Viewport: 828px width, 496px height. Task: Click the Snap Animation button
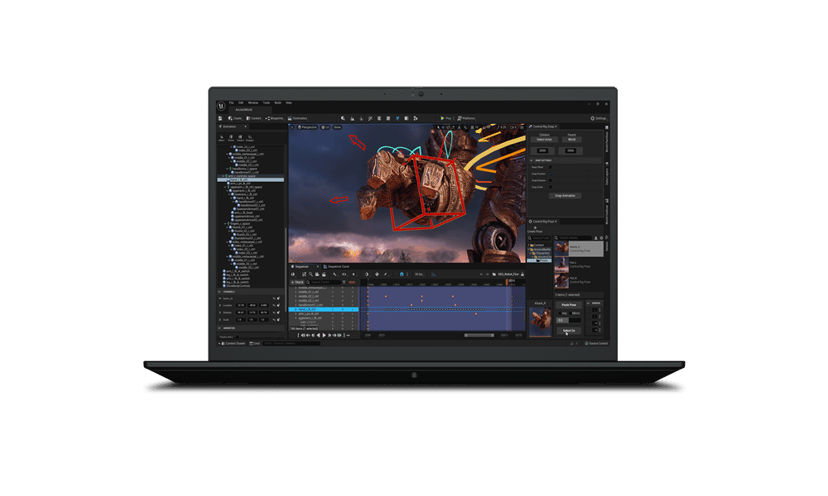(x=565, y=196)
